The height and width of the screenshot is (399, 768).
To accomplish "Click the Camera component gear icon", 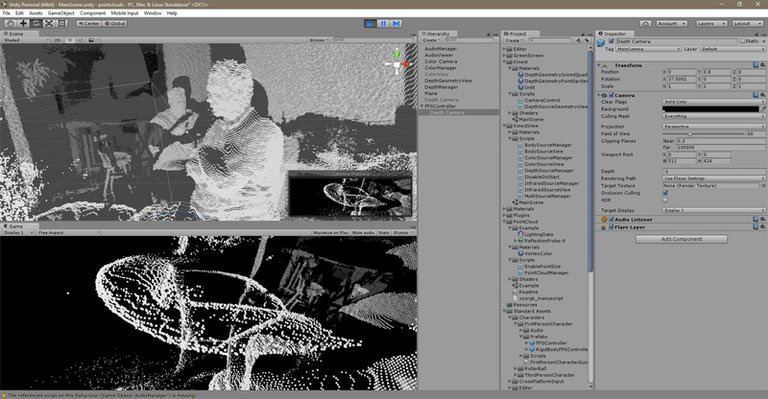I will 763,95.
